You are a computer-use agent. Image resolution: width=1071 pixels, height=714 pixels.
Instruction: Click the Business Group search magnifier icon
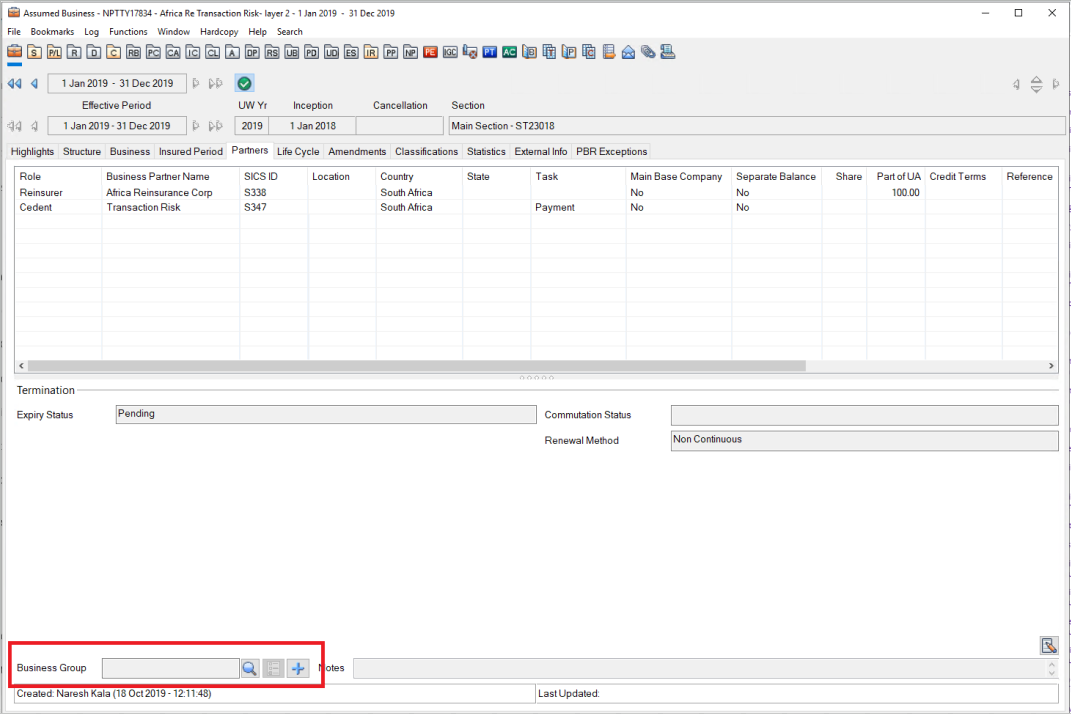(250, 668)
